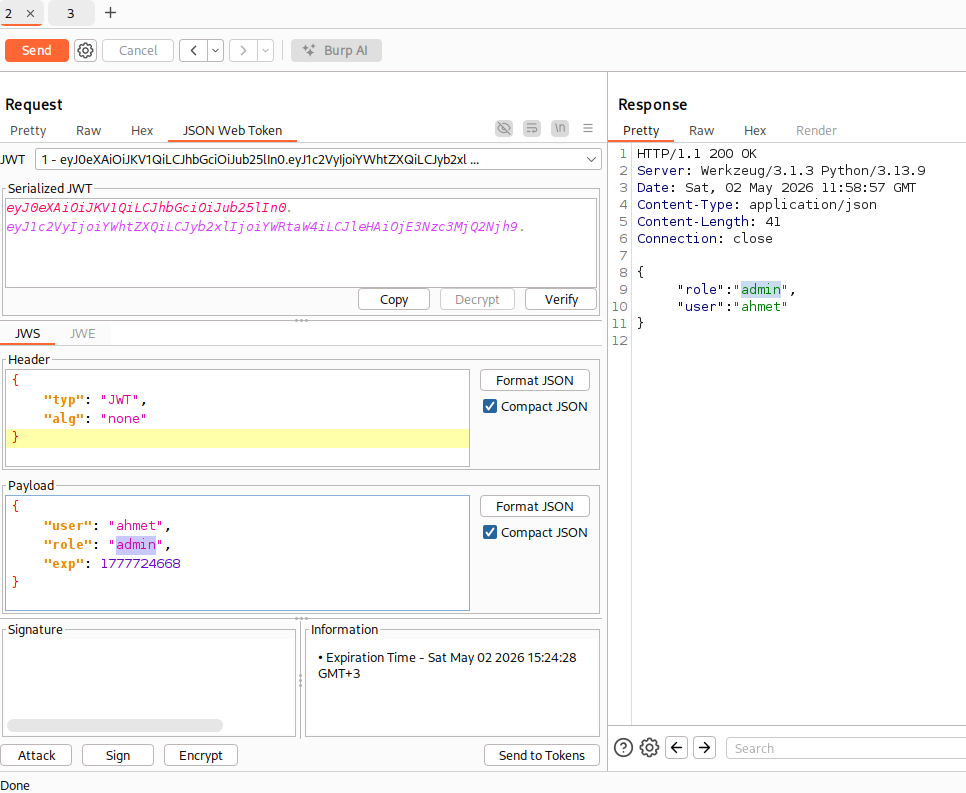The width and height of the screenshot is (966, 793).
Task: Open the forward history dropdown arrow
Action: [266, 51]
